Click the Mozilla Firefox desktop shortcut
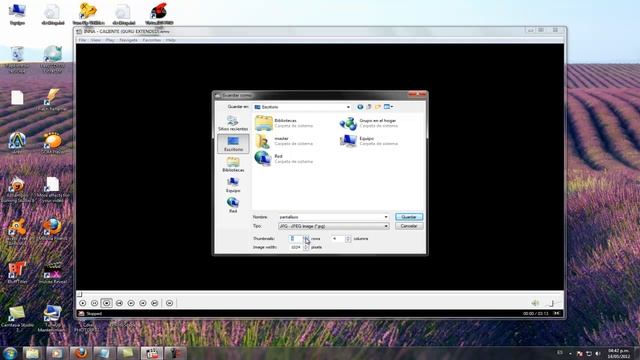The image size is (640, 360). (x=52, y=230)
